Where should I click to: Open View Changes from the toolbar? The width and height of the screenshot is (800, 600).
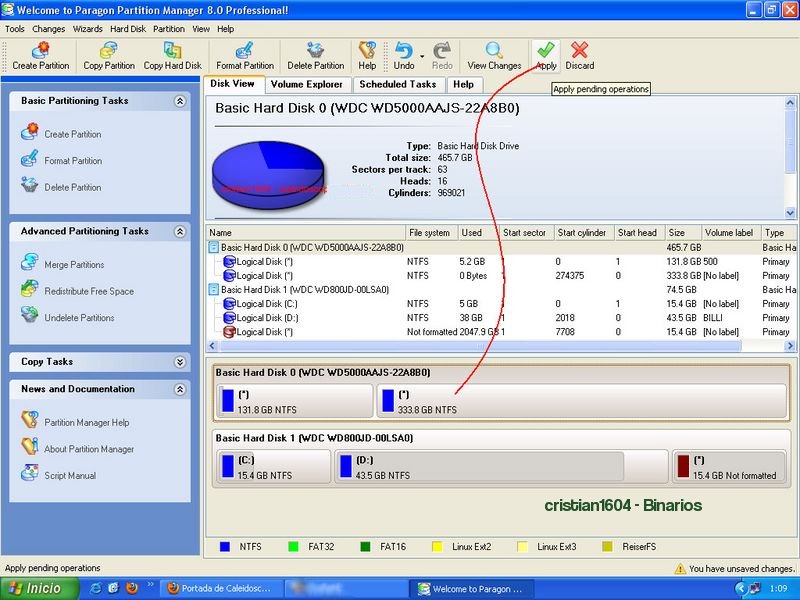pyautogui.click(x=494, y=51)
